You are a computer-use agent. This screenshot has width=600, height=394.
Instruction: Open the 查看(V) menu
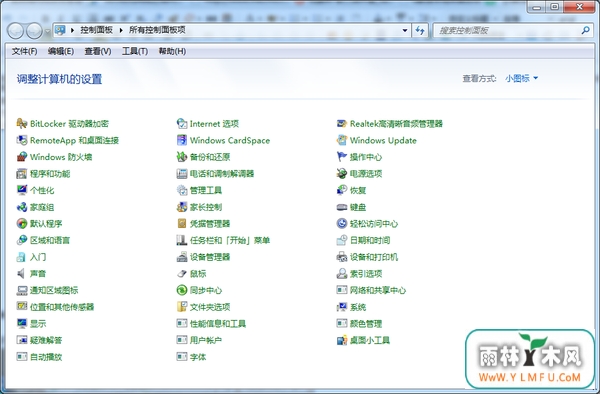(98, 51)
